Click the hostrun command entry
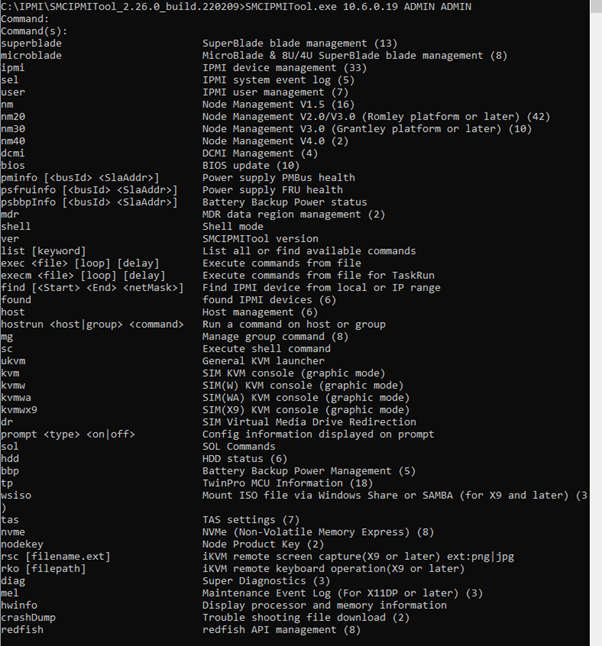Image resolution: width=602 pixels, height=646 pixels. click(91, 323)
